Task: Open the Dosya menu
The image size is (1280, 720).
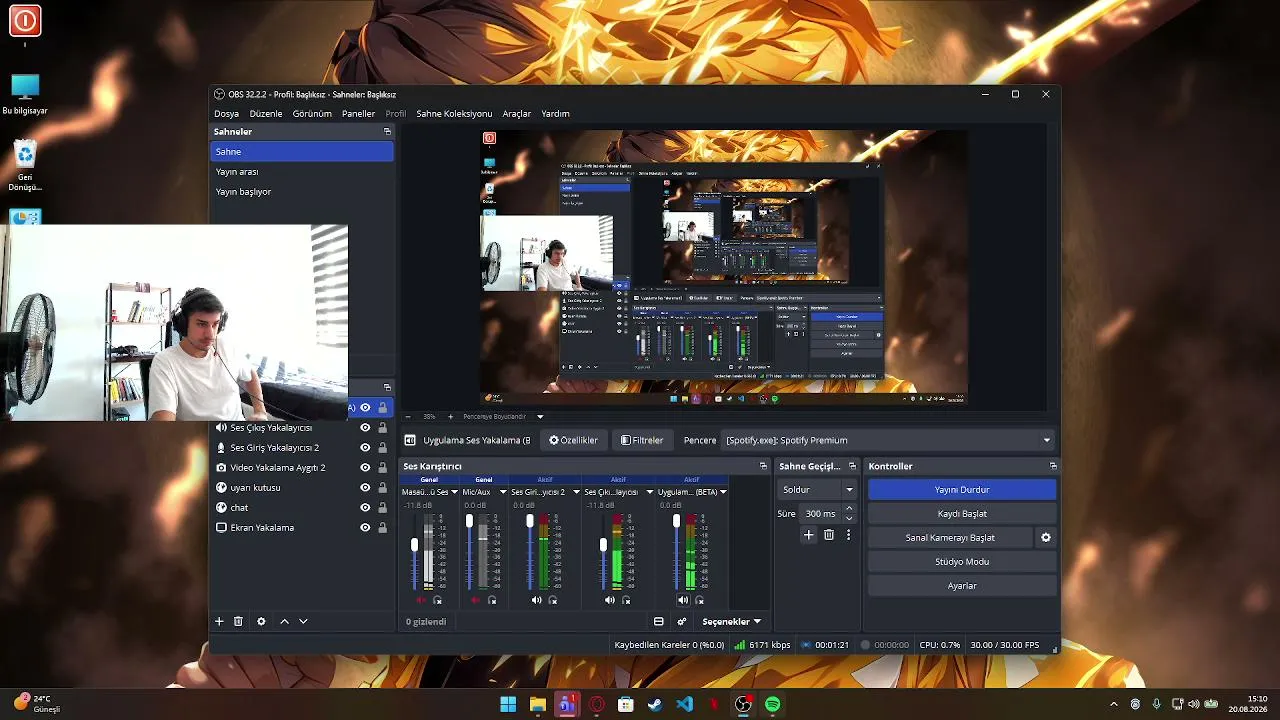Action: pos(227,113)
